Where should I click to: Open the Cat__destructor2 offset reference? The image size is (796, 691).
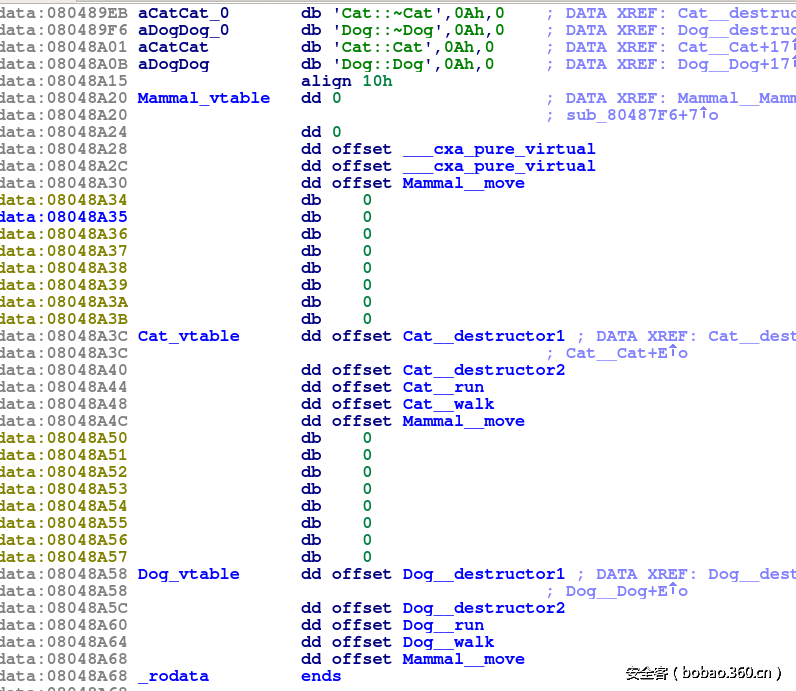click(x=483, y=370)
